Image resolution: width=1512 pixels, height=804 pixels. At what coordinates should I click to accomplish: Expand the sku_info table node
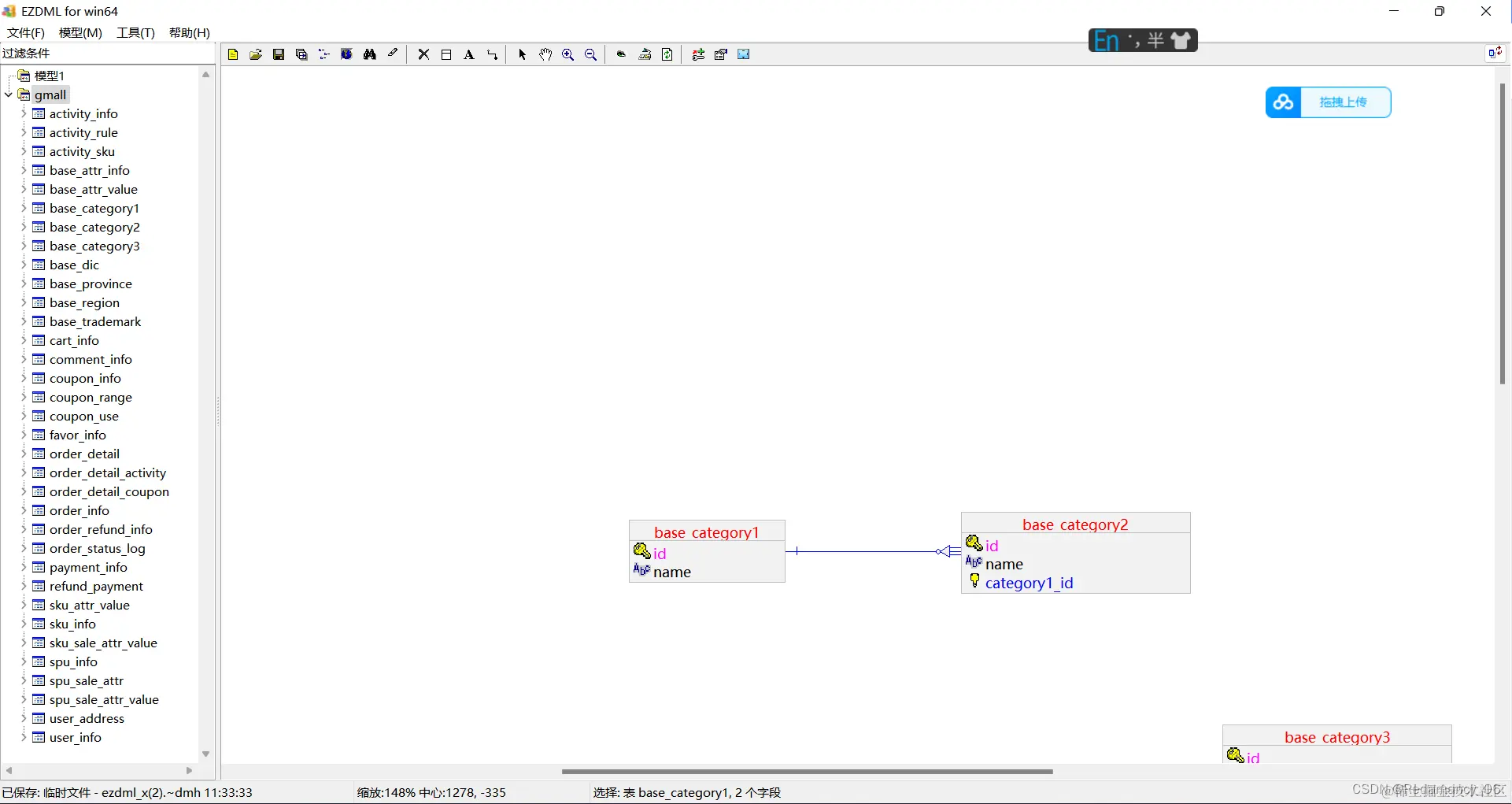[x=24, y=624]
